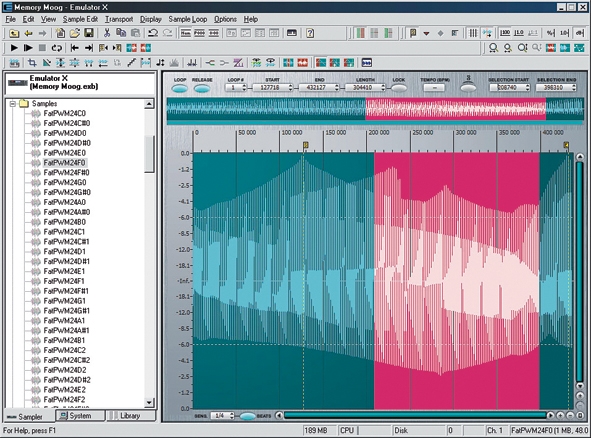
Task: Toggle the LOOP oval button
Action: pyautogui.click(x=180, y=89)
